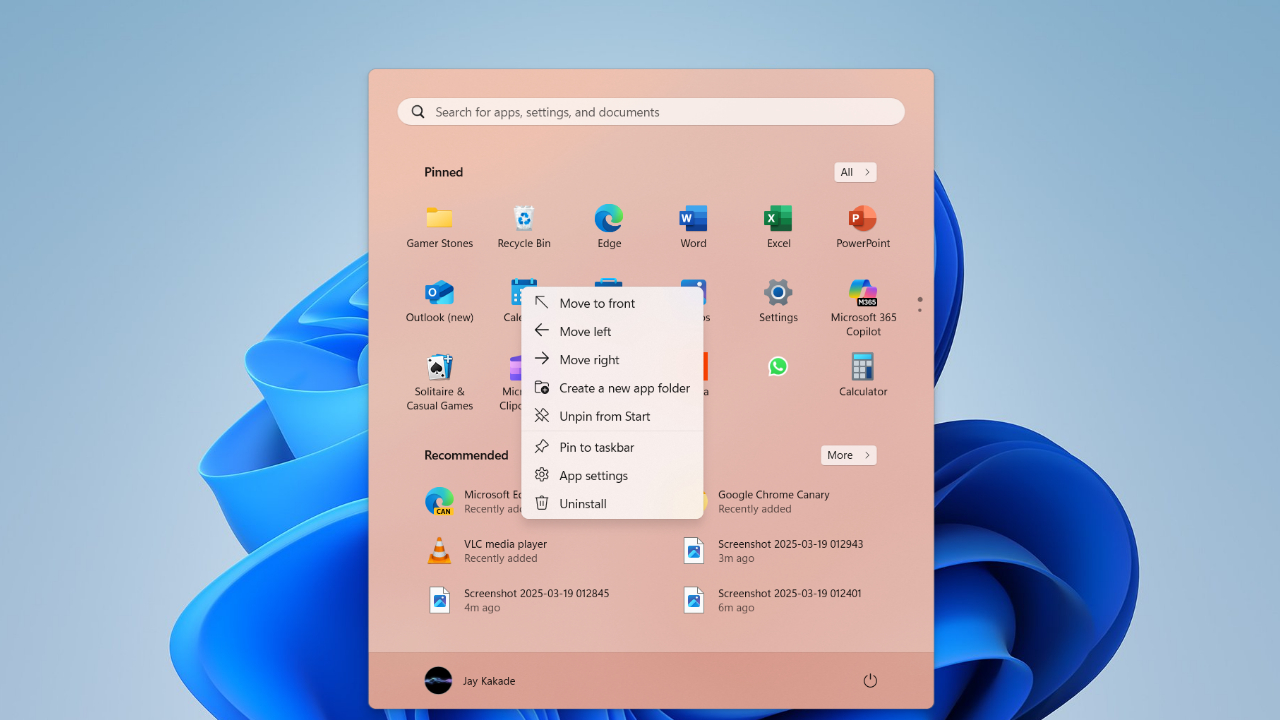Viewport: 1280px width, 720px height.
Task: Open App settings from context menu
Action: coord(612,475)
